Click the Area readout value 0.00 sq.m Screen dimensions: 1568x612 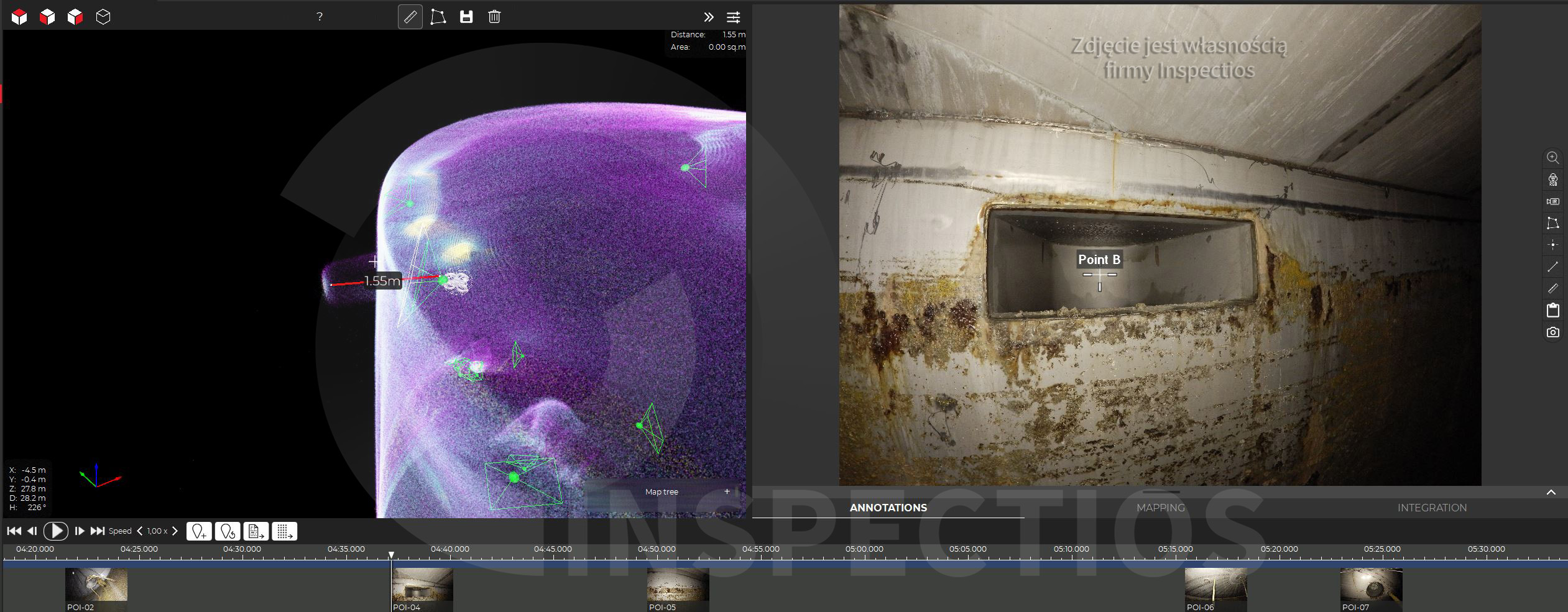pos(727,47)
